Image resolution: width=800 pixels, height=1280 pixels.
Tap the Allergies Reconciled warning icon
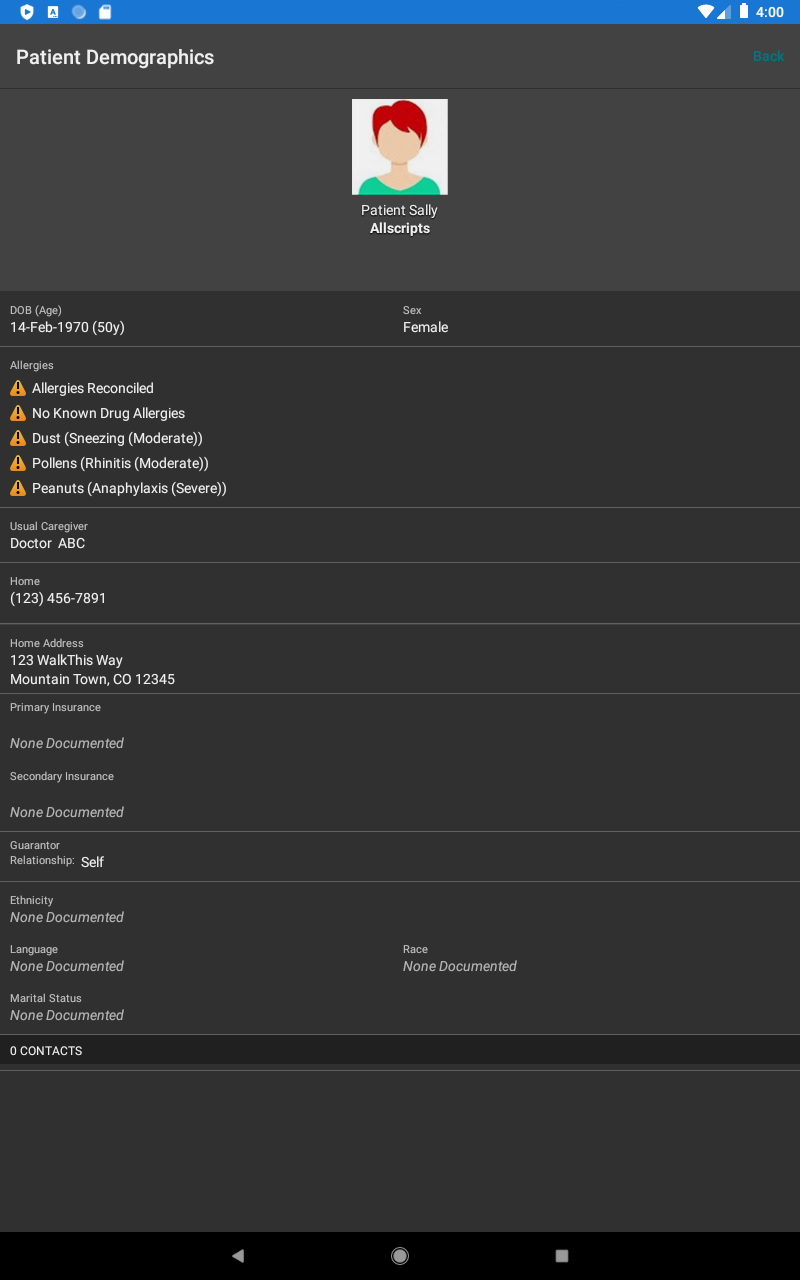click(x=18, y=388)
